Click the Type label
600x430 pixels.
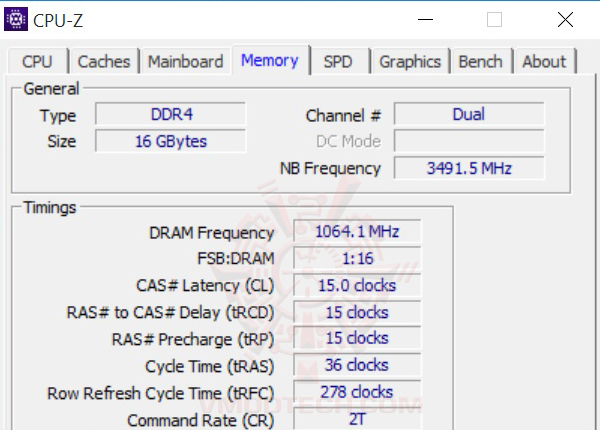point(58,116)
